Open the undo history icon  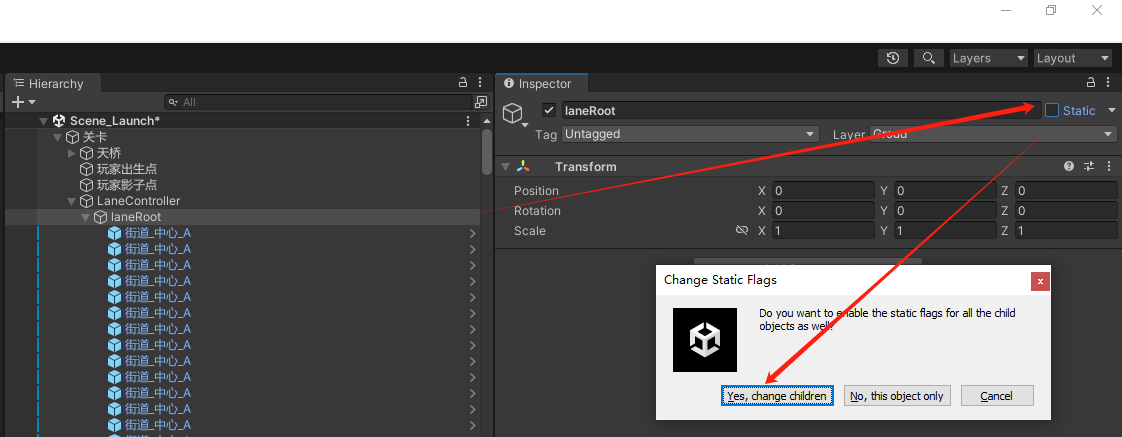point(892,59)
